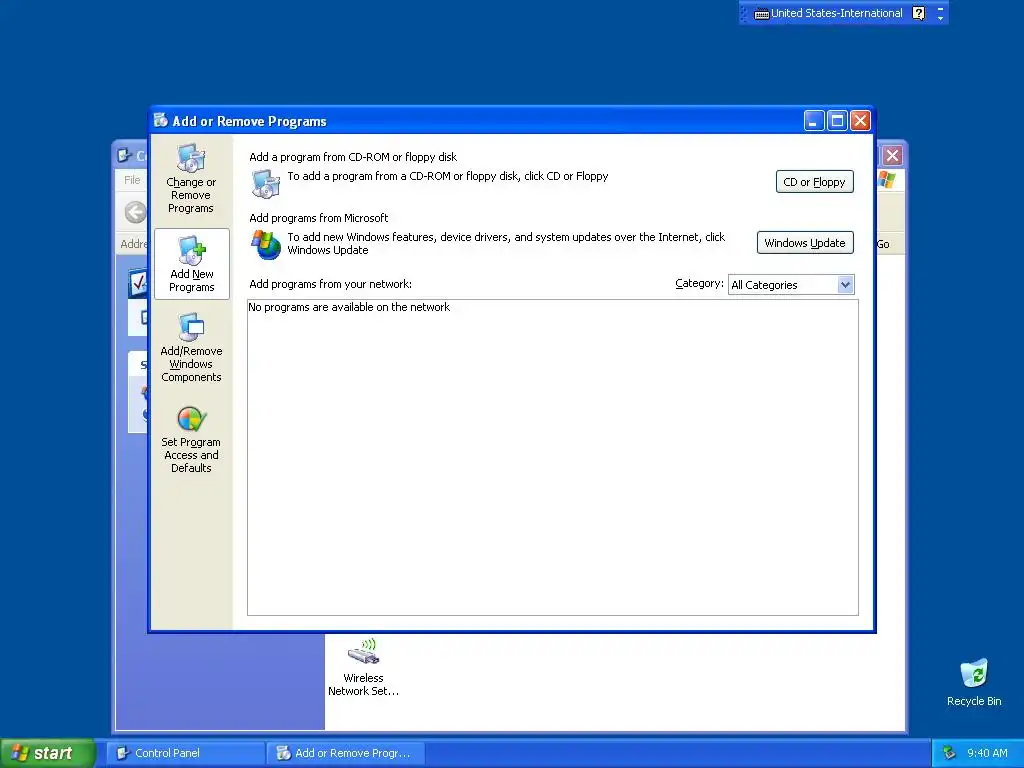The height and width of the screenshot is (768, 1024).
Task: Close the Control Panel window behind
Action: click(892, 155)
